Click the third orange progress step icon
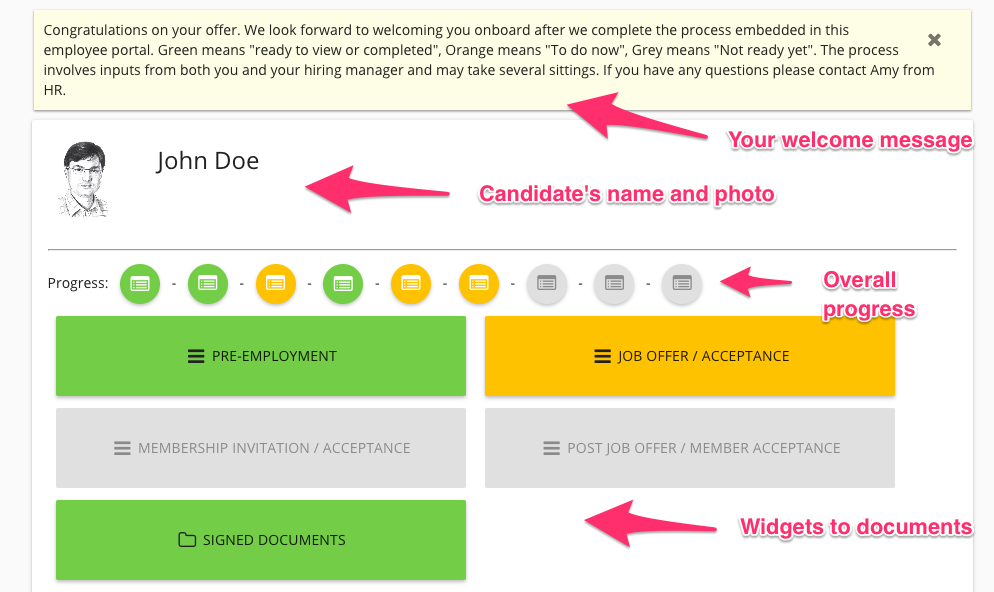 [x=276, y=284]
